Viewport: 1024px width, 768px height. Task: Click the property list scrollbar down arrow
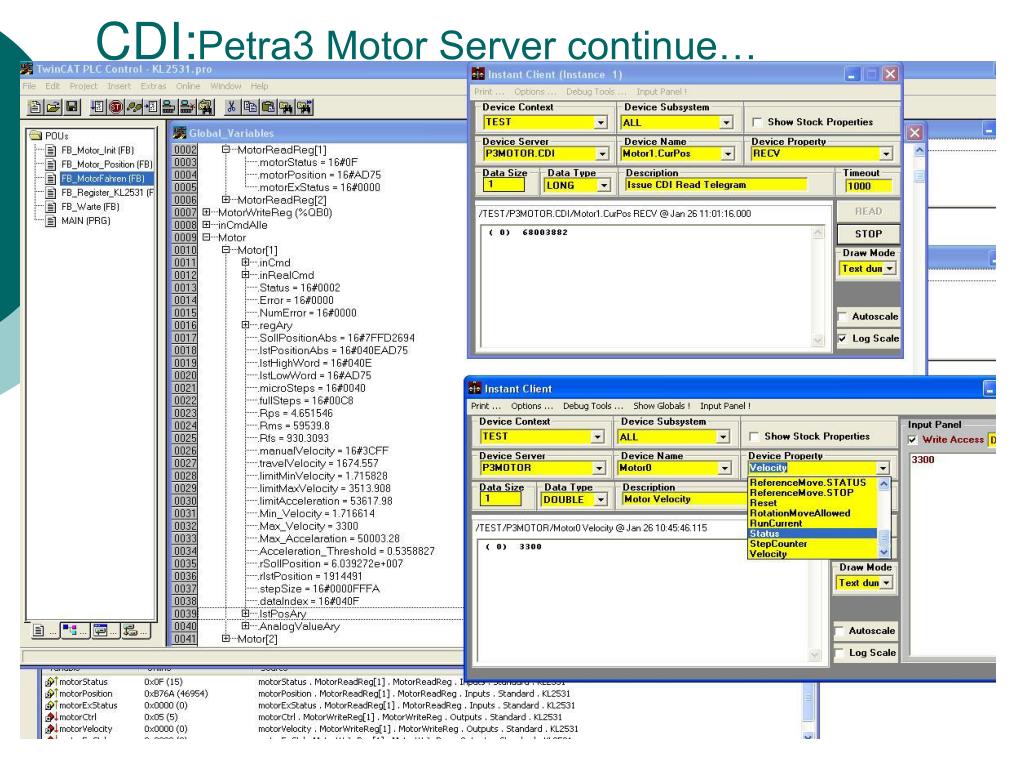pyautogui.click(x=884, y=552)
